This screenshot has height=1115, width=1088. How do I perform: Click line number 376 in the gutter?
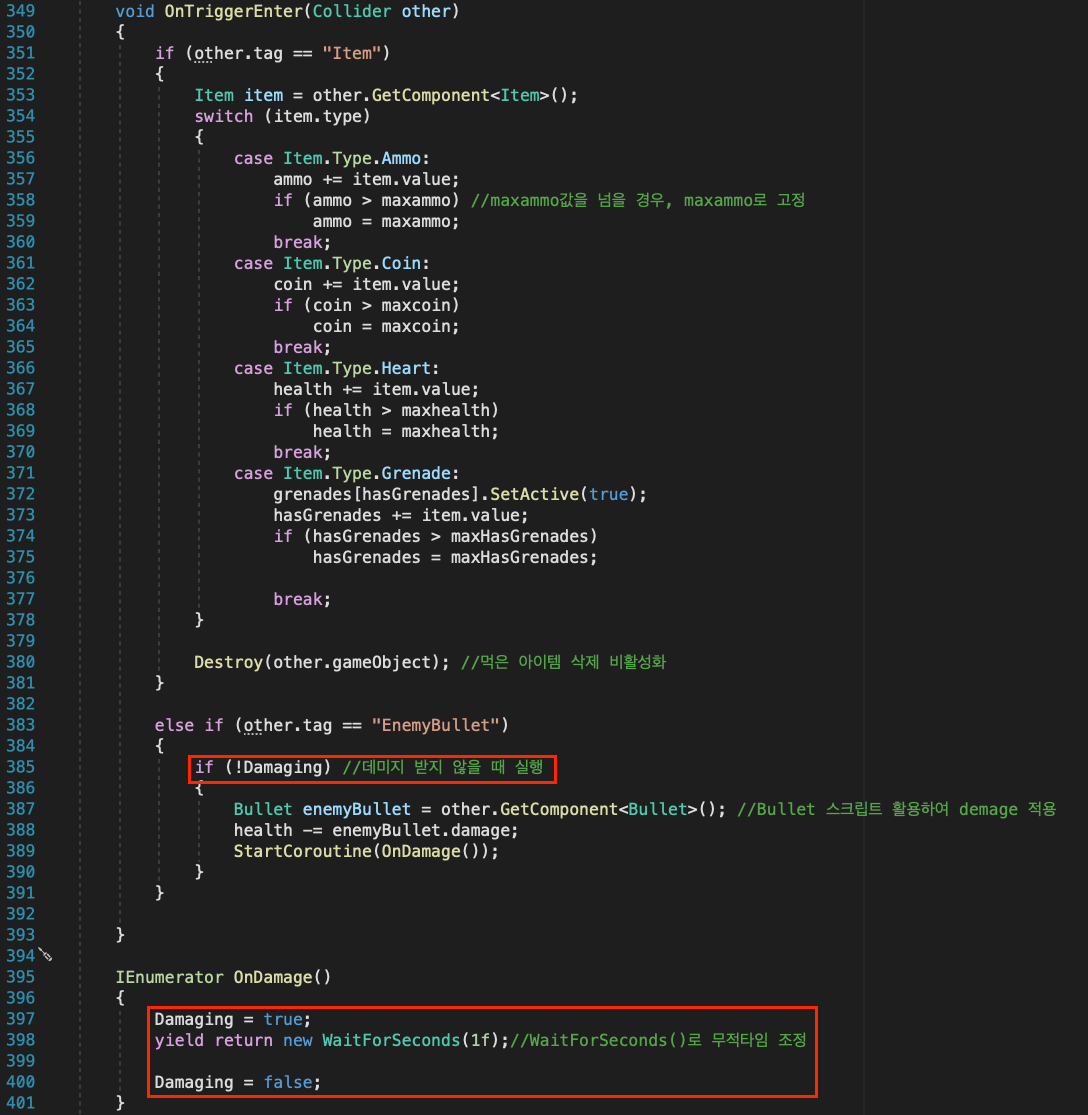pos(21,578)
